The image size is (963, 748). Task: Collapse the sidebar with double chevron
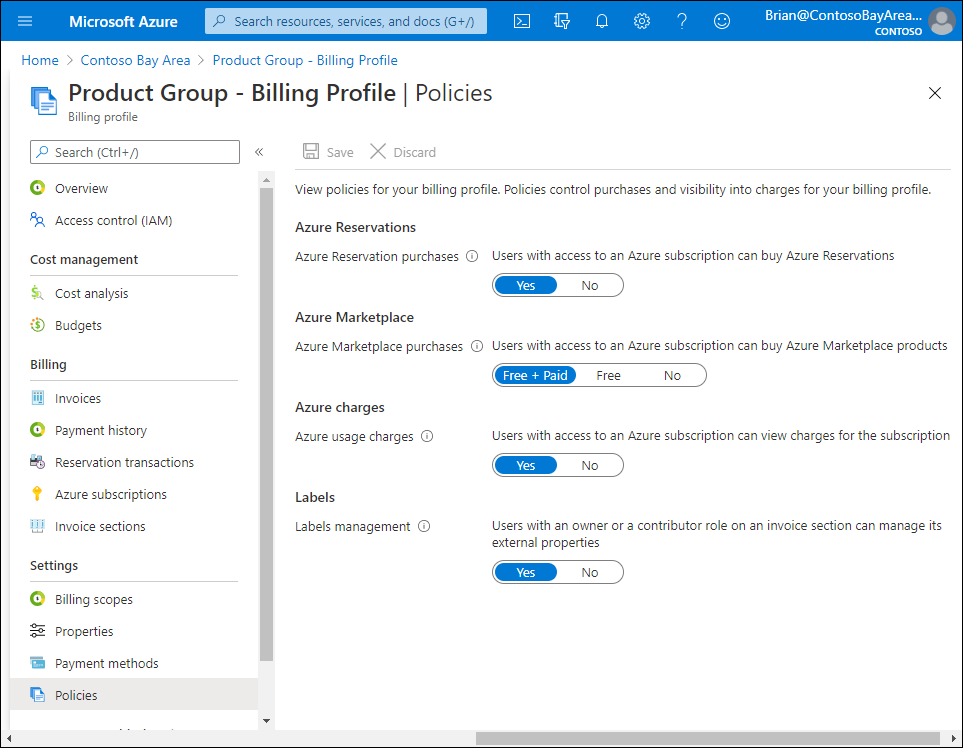tap(259, 152)
